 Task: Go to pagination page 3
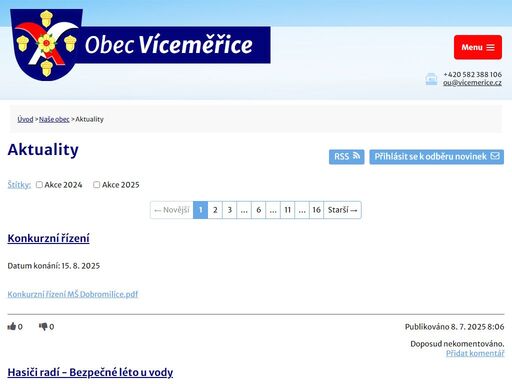[x=230, y=210]
